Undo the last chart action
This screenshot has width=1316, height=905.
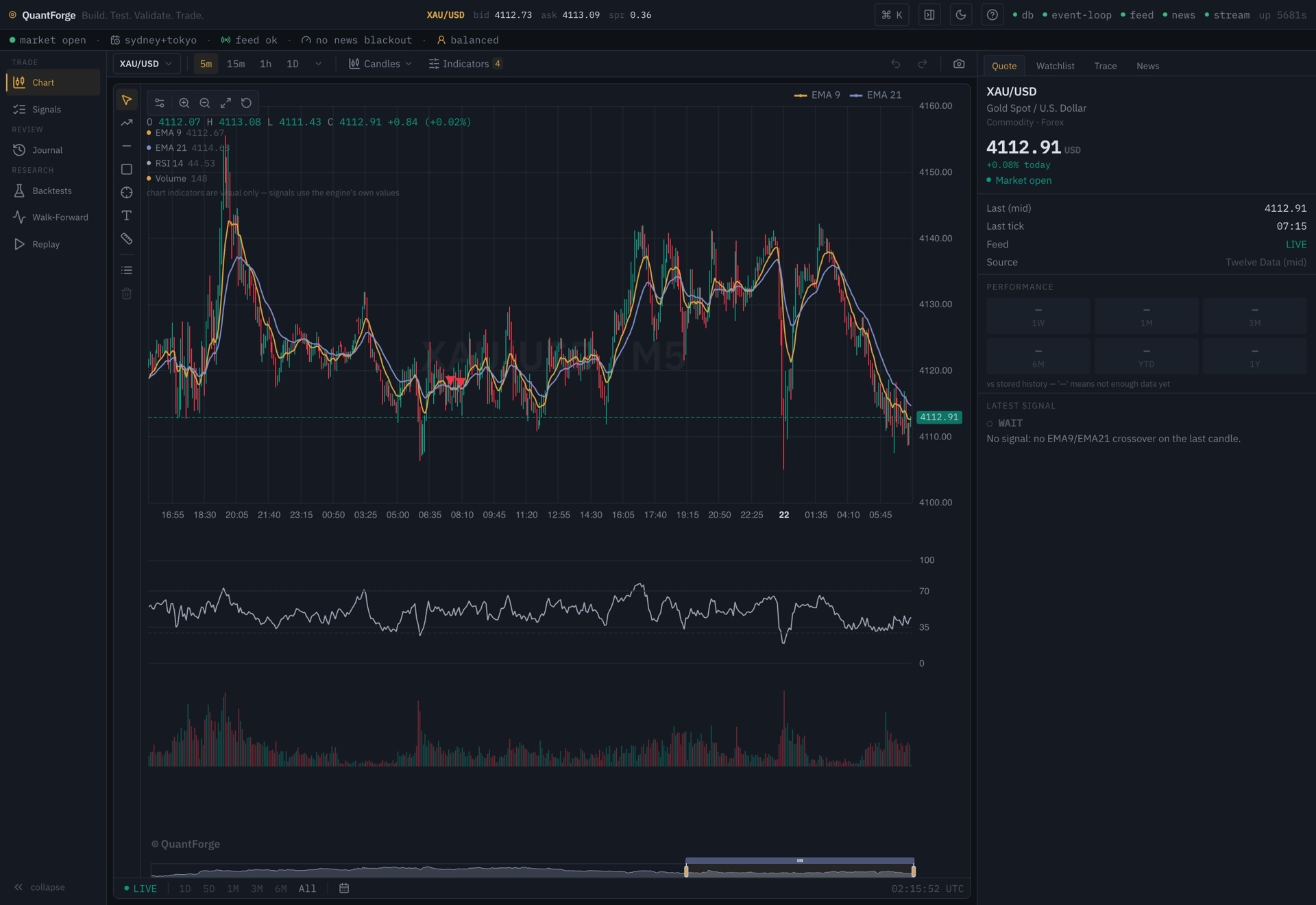pos(896,64)
